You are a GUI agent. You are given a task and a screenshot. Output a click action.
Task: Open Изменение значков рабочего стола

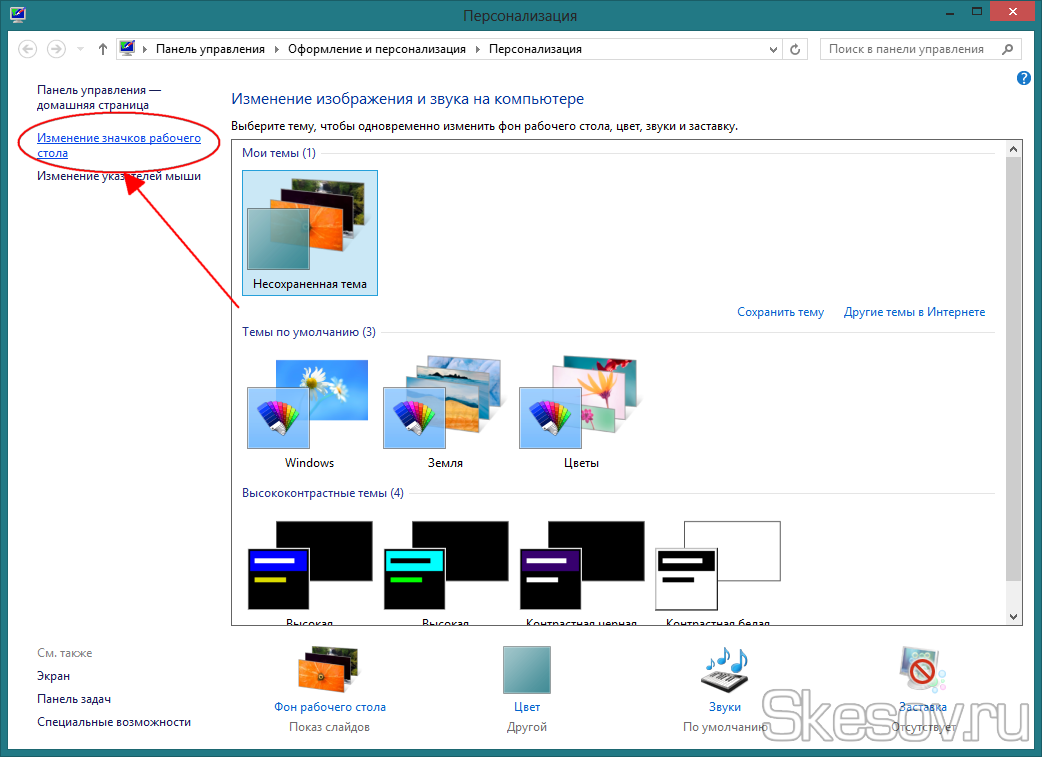(x=118, y=146)
